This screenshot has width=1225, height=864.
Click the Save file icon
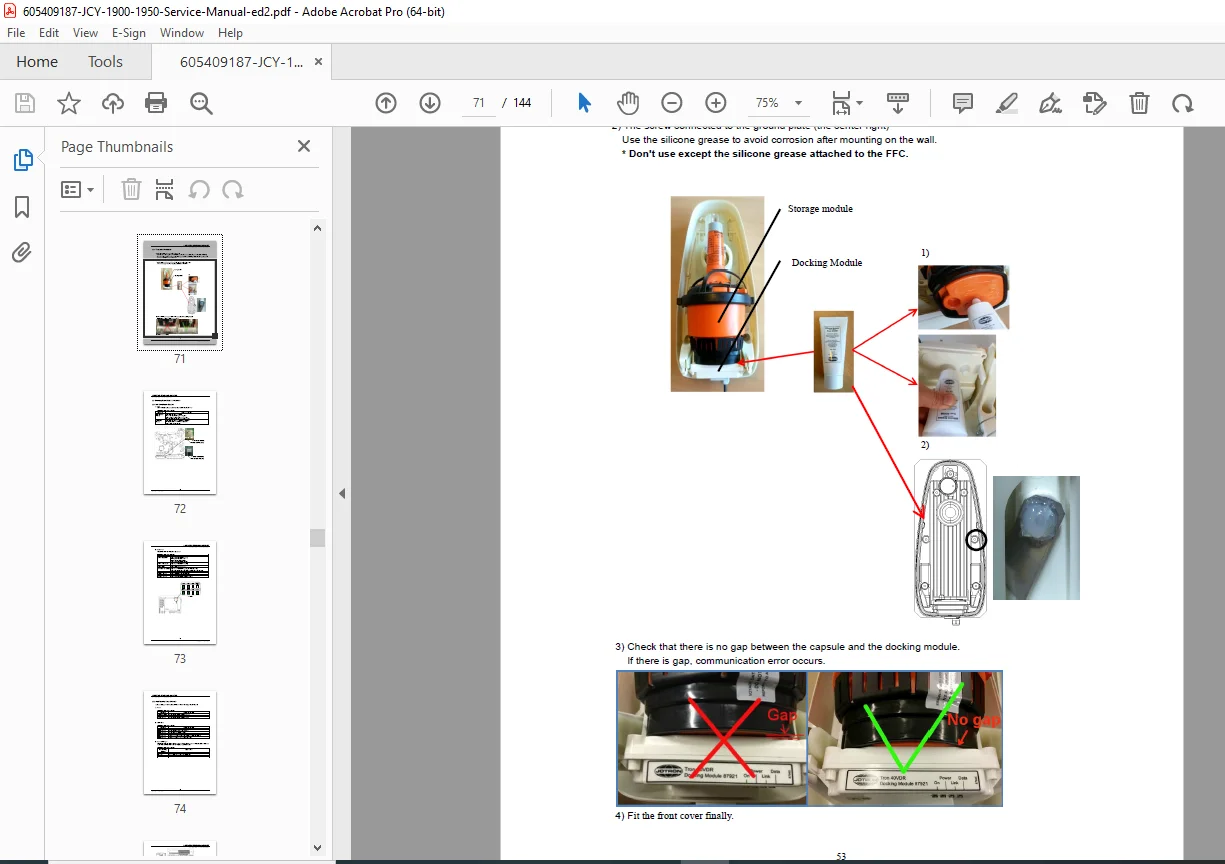coord(25,103)
